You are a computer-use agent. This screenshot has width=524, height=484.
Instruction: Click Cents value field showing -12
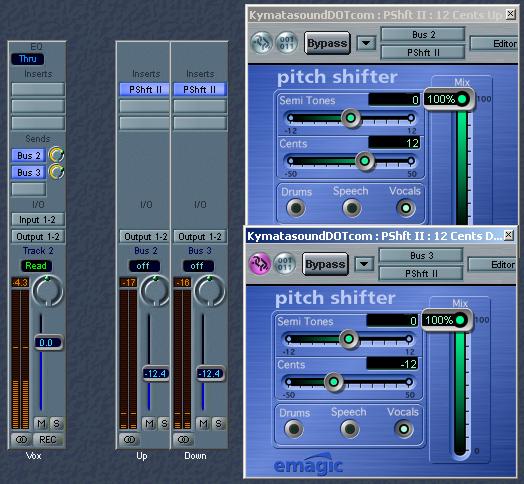click(393, 364)
